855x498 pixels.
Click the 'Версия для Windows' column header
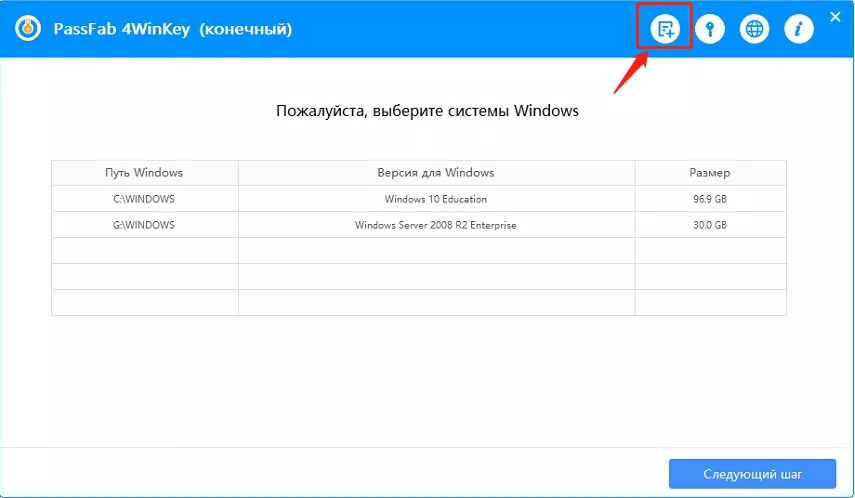click(436, 173)
